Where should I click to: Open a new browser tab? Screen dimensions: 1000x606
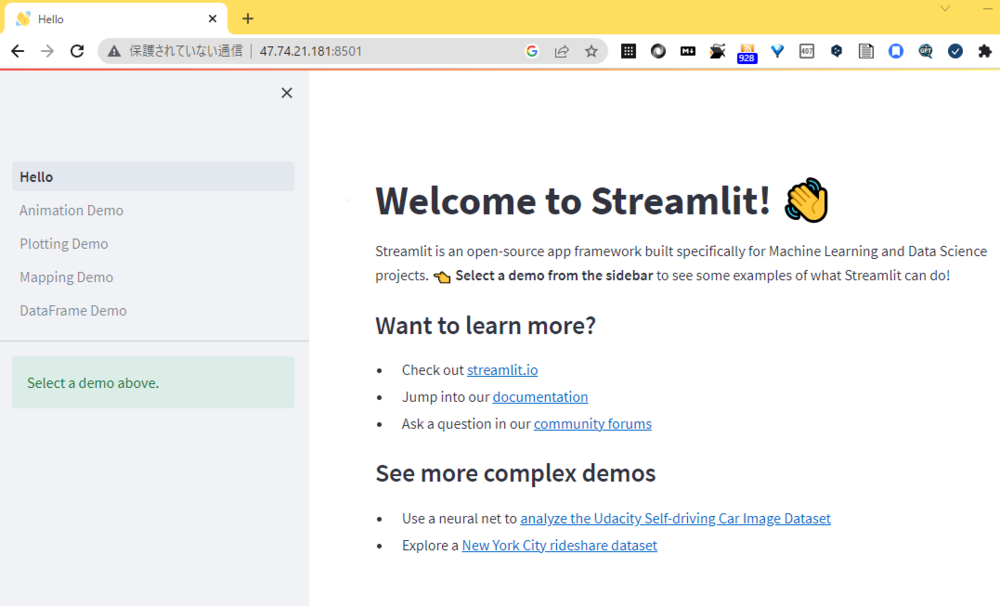pos(248,19)
